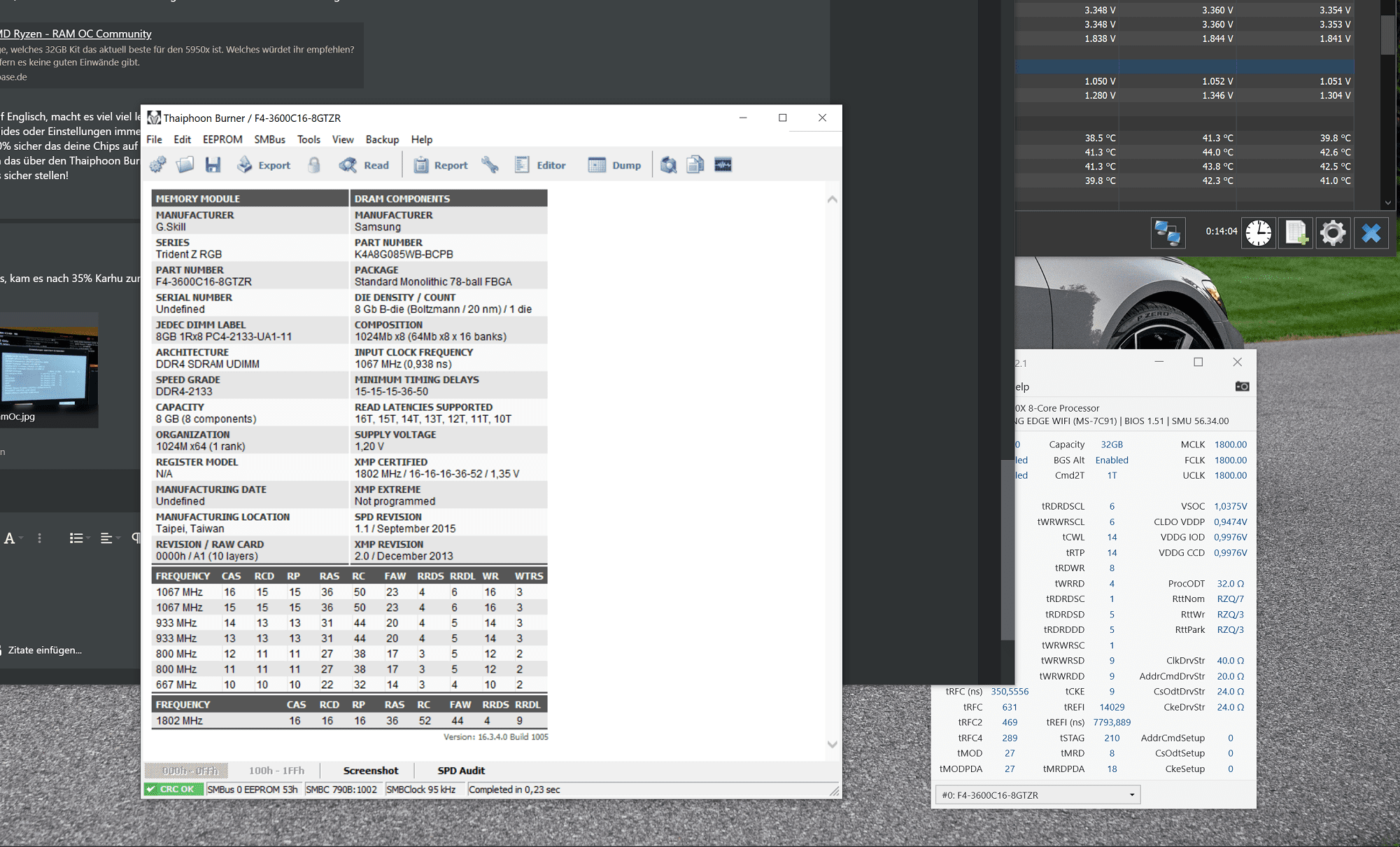Click the text alignment icon in forum editor
The height and width of the screenshot is (847, 1400).
click(106, 538)
